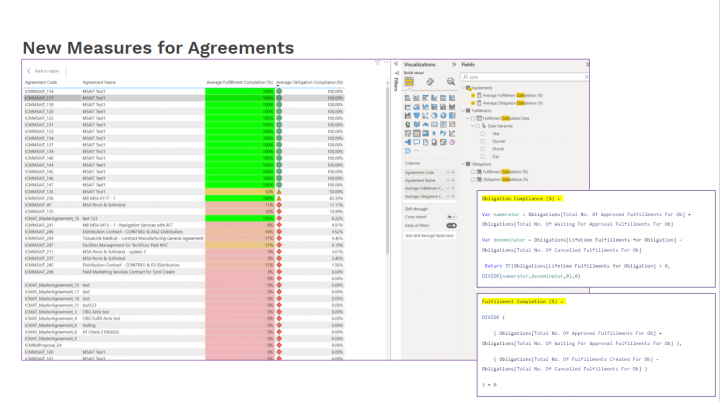The height and width of the screenshot is (401, 720).
Task: Sort by Agreement Code column header
Action: (x=41, y=82)
